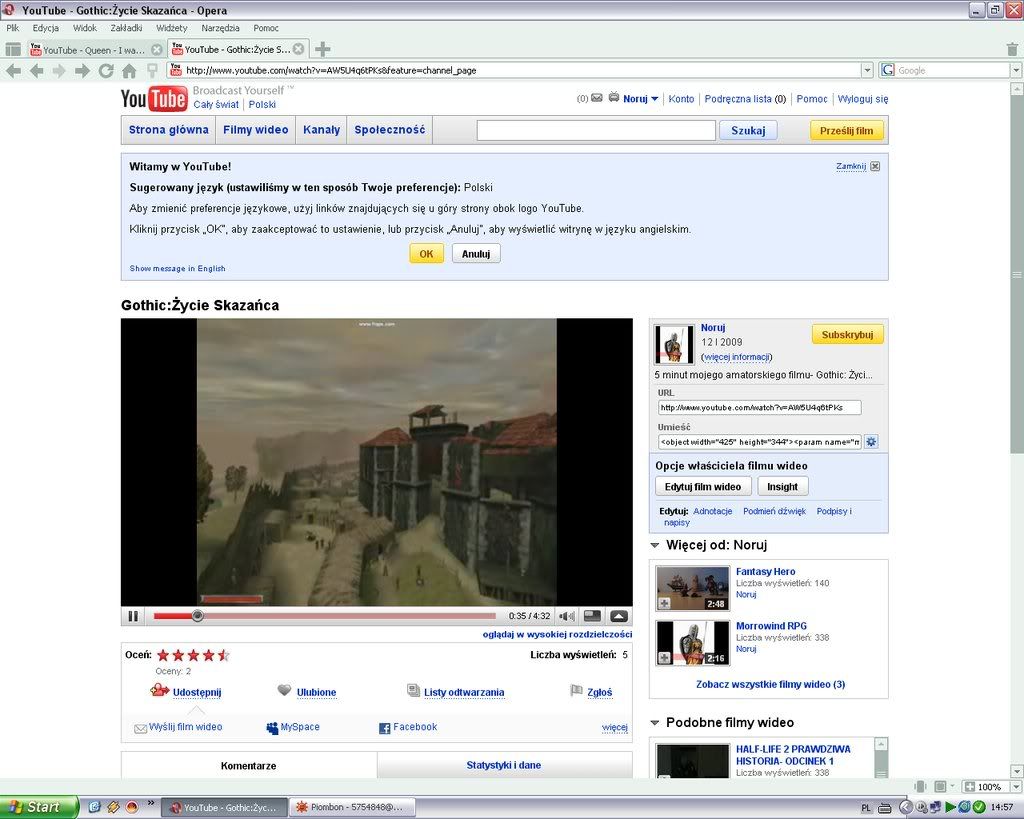Screen dimensions: 1024x819
Task: Click the video URL text field
Action: click(x=760, y=408)
